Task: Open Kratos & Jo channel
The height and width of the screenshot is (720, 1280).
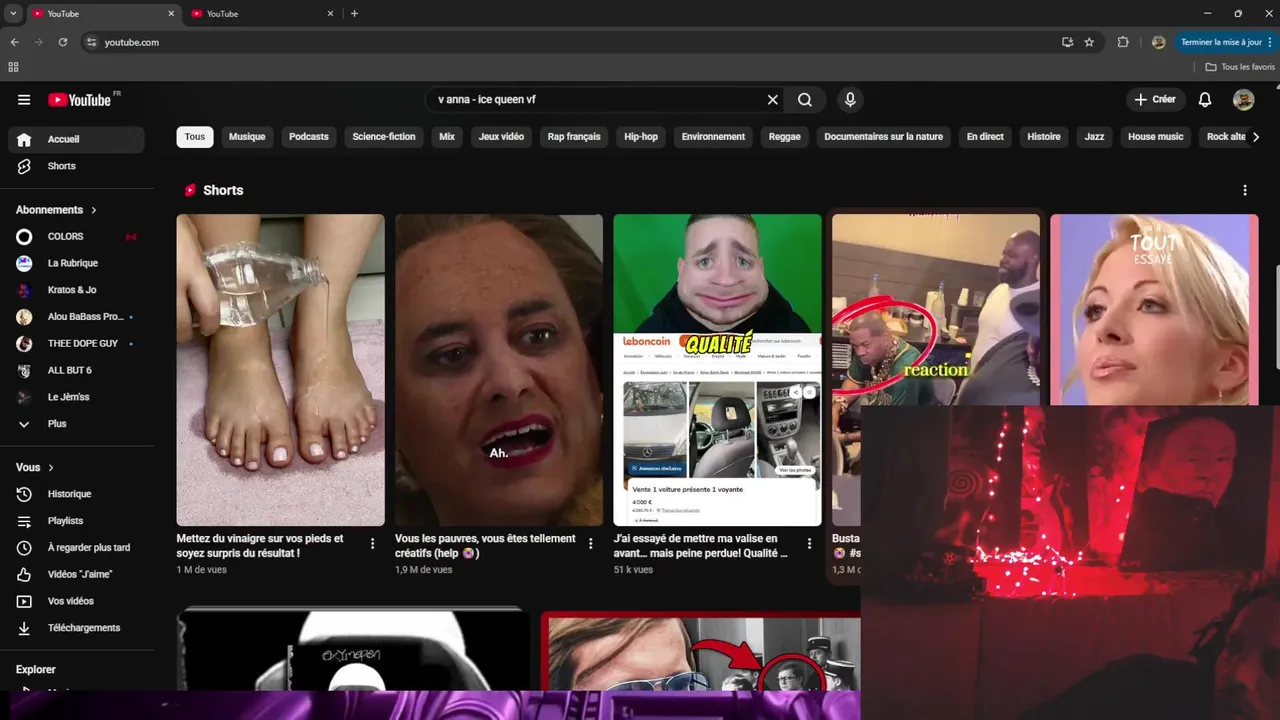Action: tap(76, 290)
